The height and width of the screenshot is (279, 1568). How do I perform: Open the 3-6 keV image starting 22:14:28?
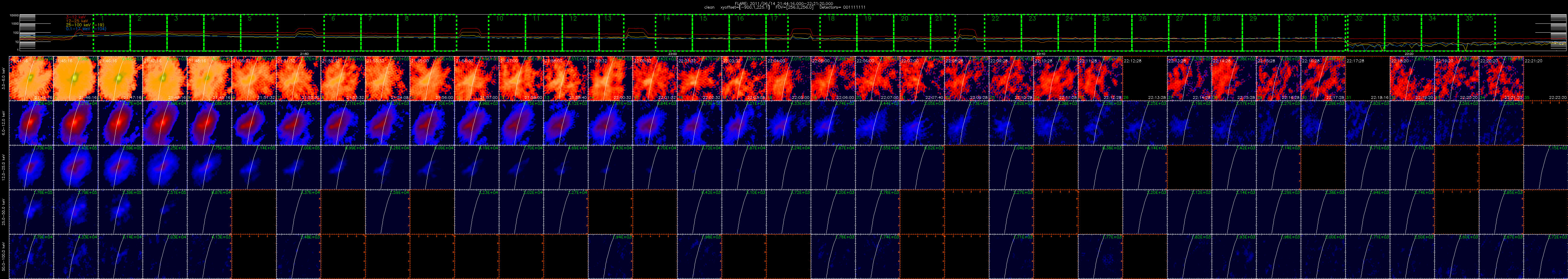1234,78
